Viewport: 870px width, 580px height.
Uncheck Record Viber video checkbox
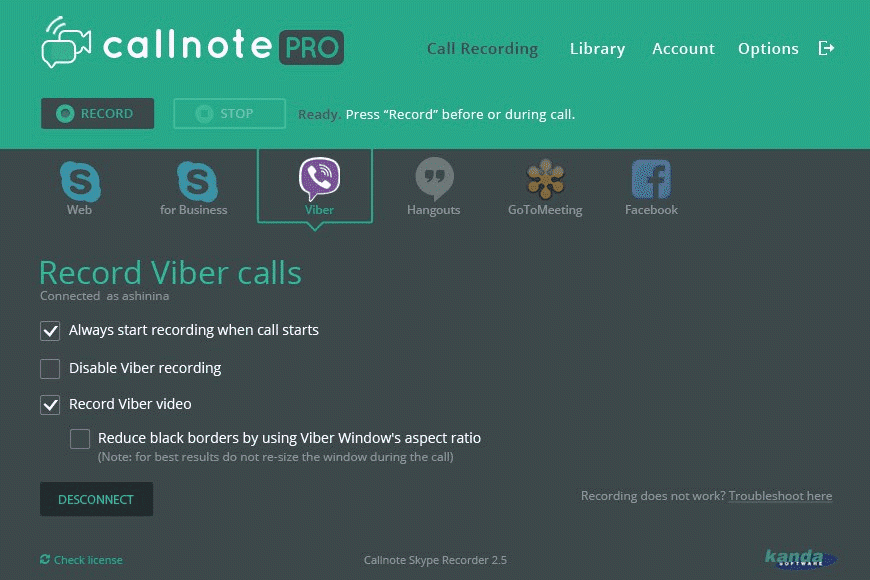tap(50, 405)
